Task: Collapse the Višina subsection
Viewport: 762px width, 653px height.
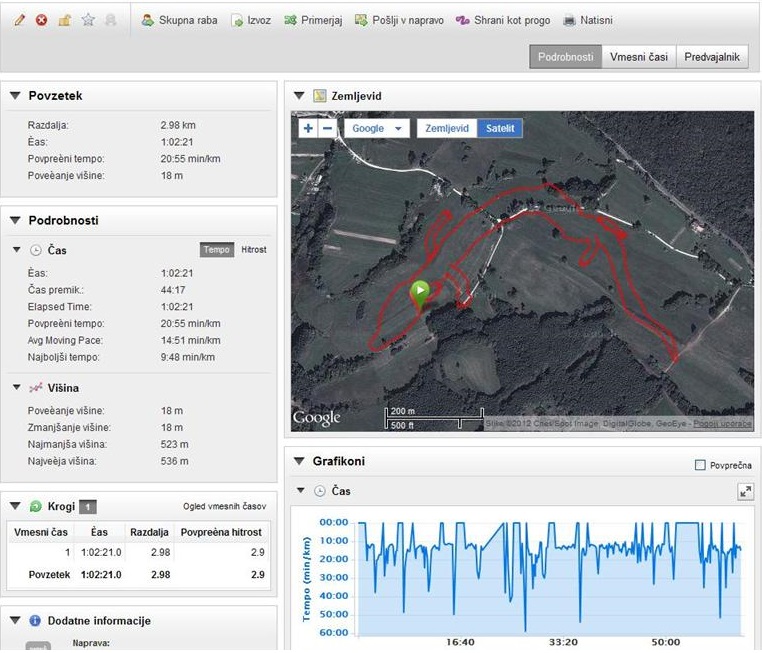Action: tap(17, 388)
